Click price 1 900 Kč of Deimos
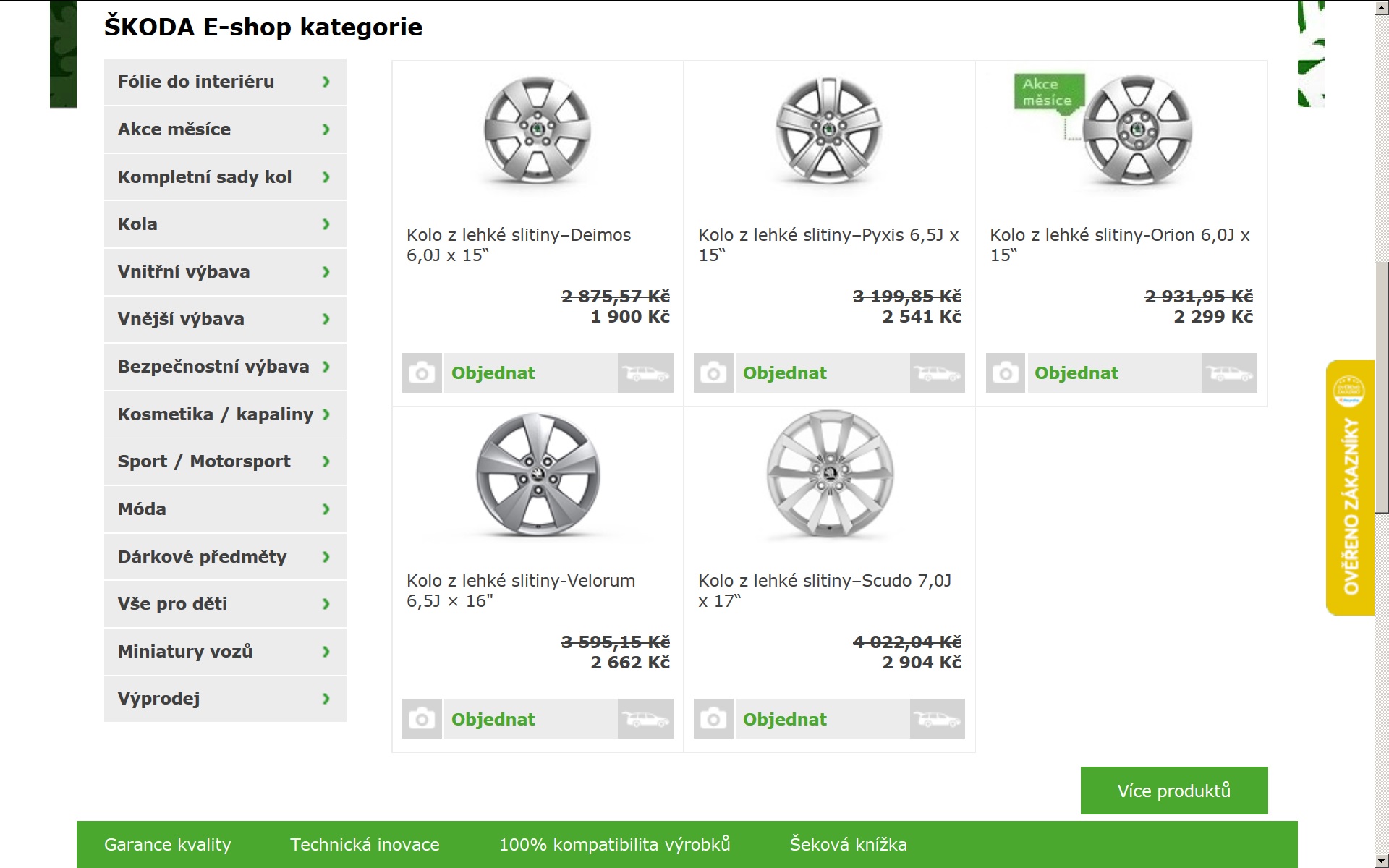Image resolution: width=1389 pixels, height=868 pixels. click(x=630, y=317)
